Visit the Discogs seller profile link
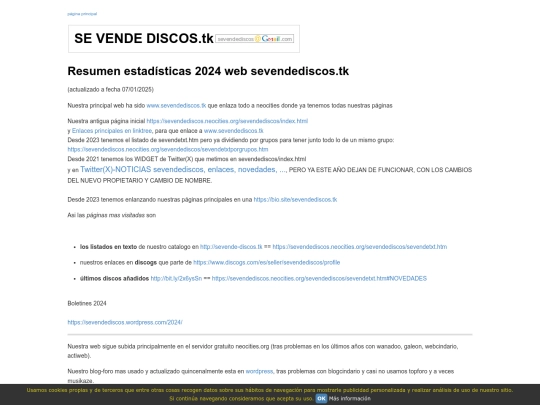Image resolution: width=540 pixels, height=405 pixels. 267,262
